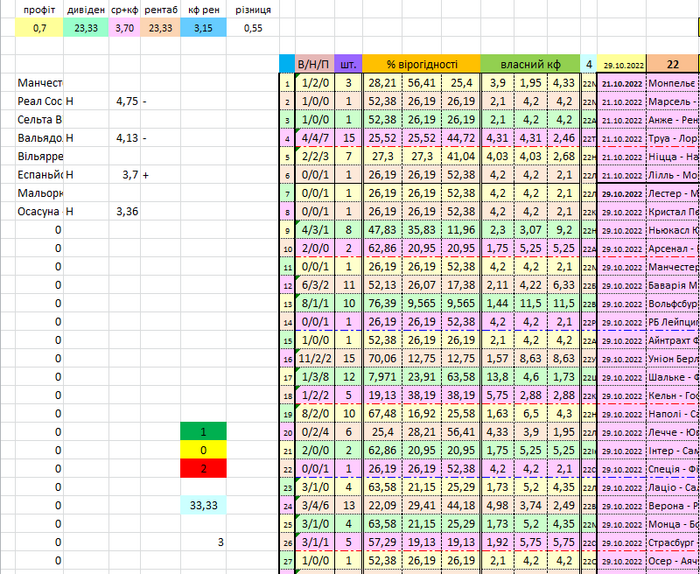The height and width of the screenshot is (574, 700).
Task: Click the 44,72 probability in row 4
Action: (460, 138)
